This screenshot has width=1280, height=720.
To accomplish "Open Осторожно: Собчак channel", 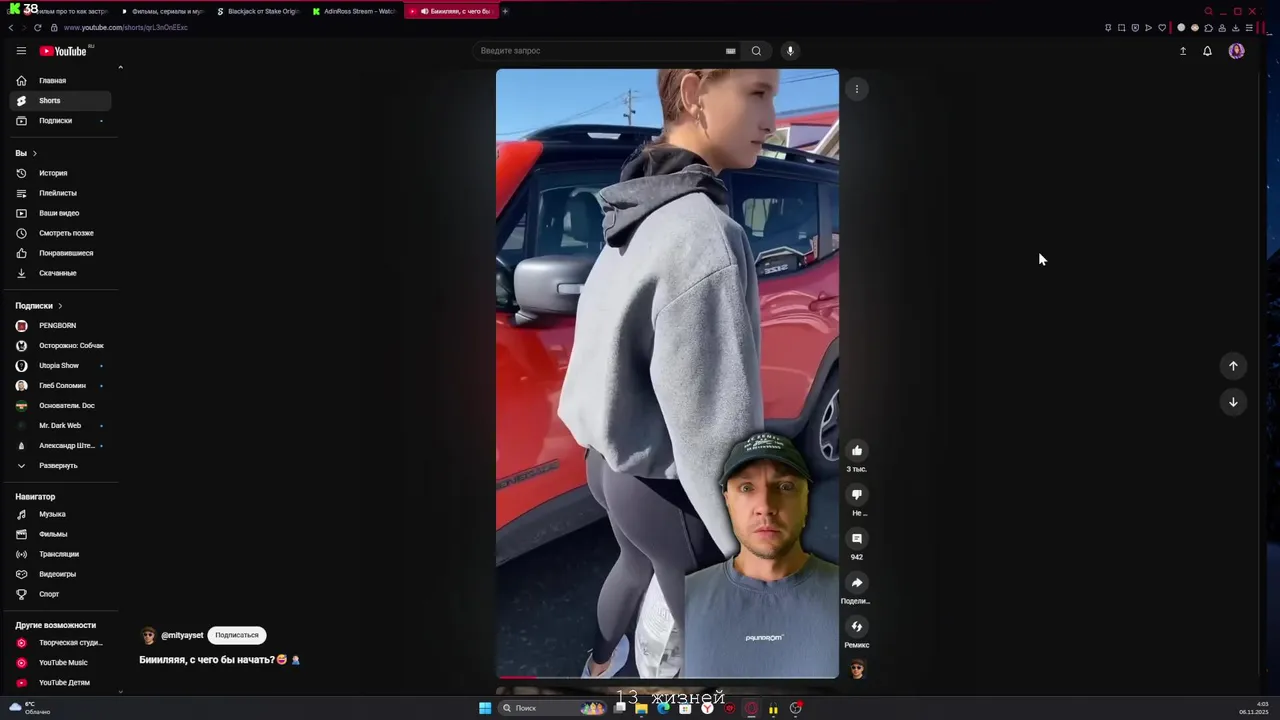I will (60, 346).
